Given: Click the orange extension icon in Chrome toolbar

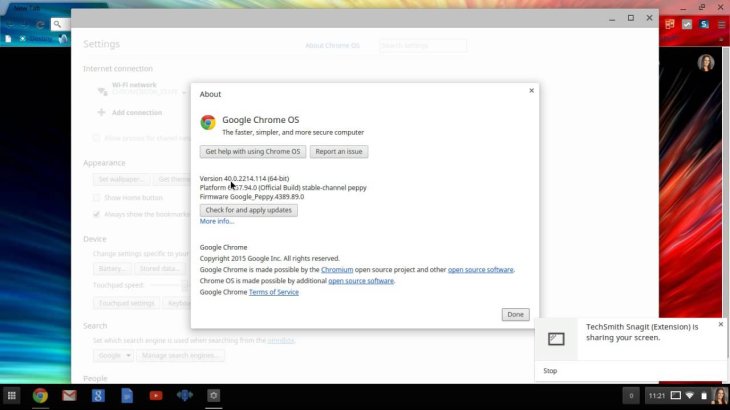Looking at the screenshot, I should point(669,24).
